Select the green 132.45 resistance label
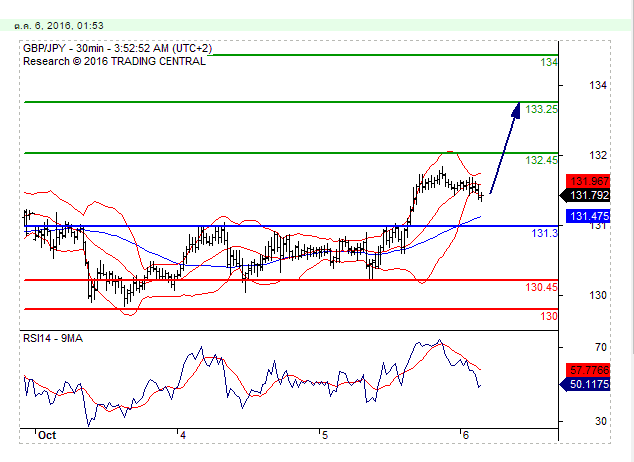Screen dimensions: 634x462 coord(541,160)
